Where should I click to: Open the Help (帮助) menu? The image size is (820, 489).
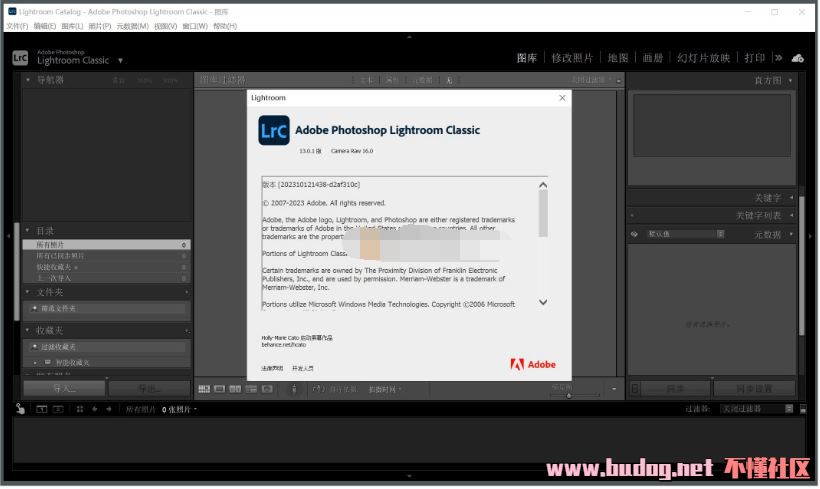pyautogui.click(x=225, y=26)
